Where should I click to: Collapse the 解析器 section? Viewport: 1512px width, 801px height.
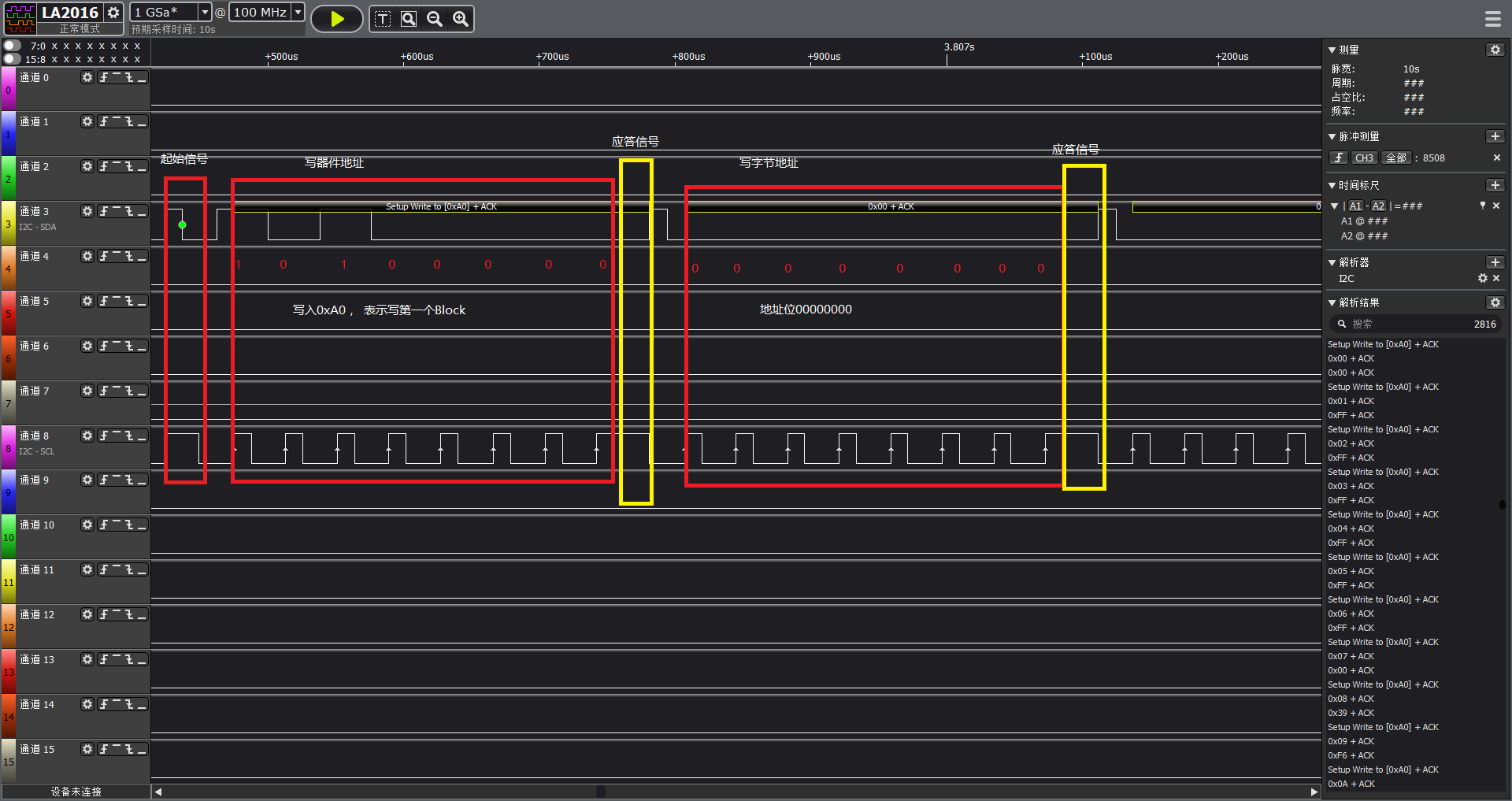1332,262
